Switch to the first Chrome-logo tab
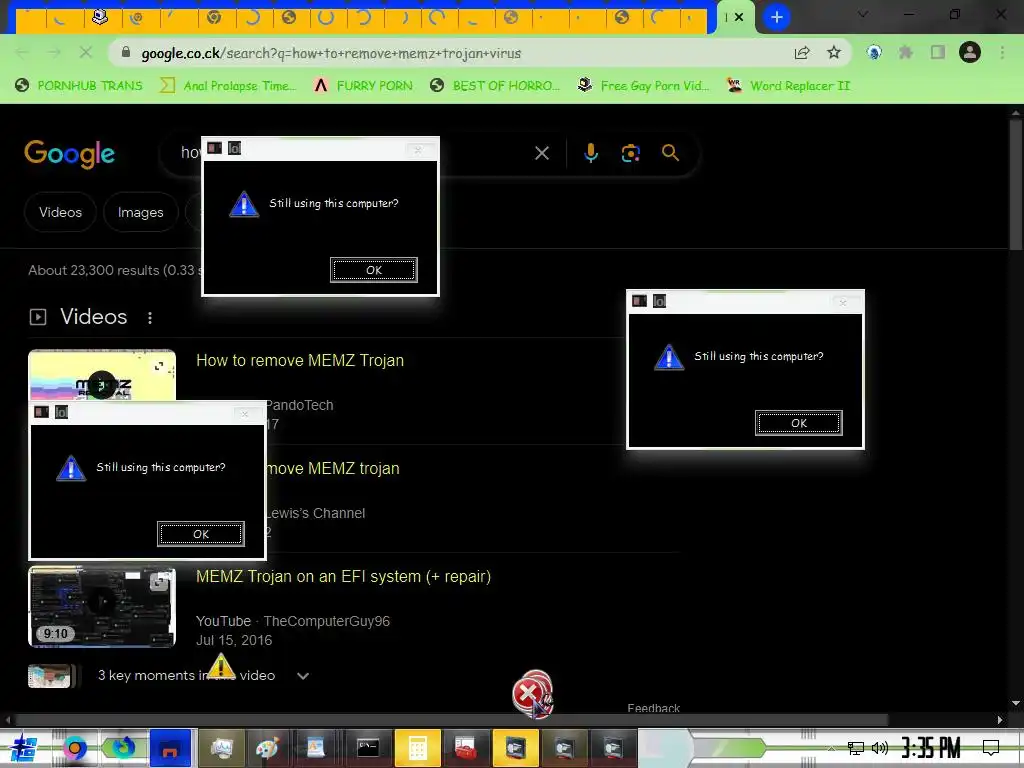The width and height of the screenshot is (1024, 768). tap(214, 17)
